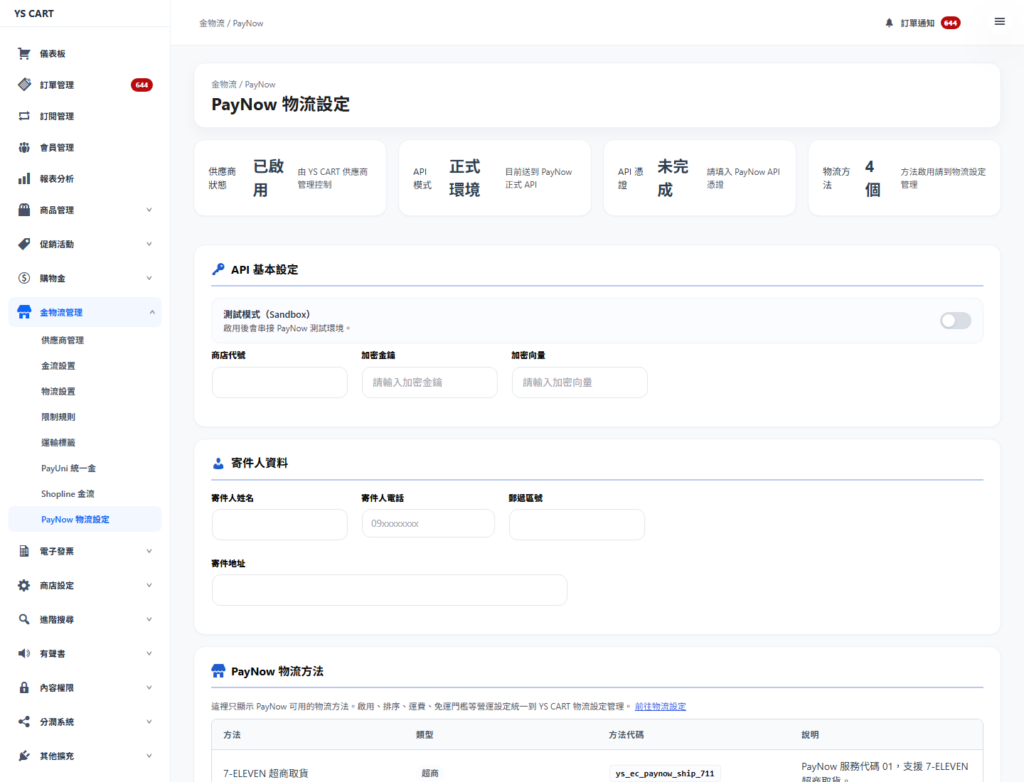This screenshot has width=1024, height=782.
Task: Follow the 前往物流設定 link
Action: click(660, 706)
